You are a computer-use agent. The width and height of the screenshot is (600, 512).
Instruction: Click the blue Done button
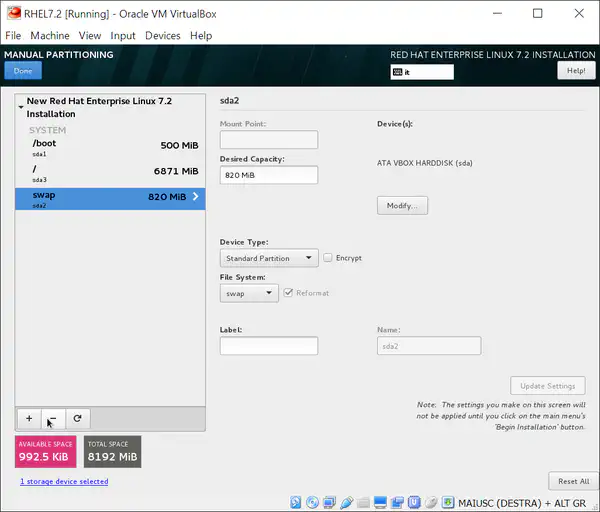coord(23,71)
